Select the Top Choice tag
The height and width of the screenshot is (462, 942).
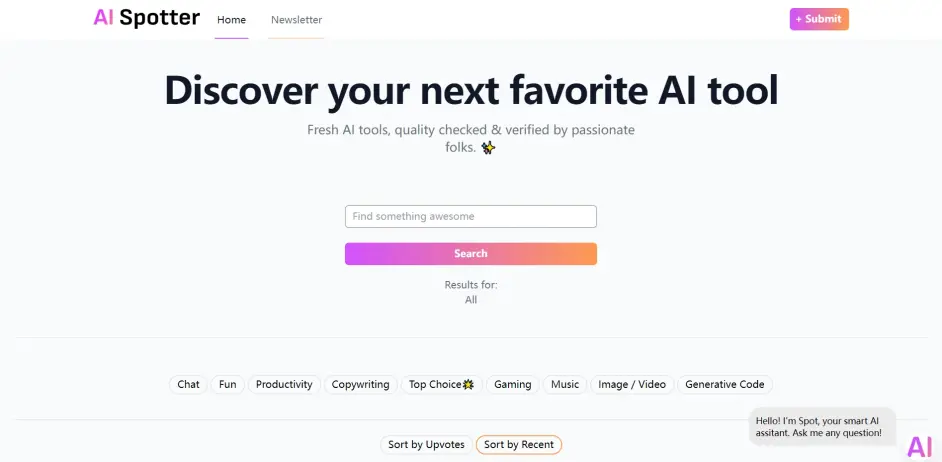point(442,384)
